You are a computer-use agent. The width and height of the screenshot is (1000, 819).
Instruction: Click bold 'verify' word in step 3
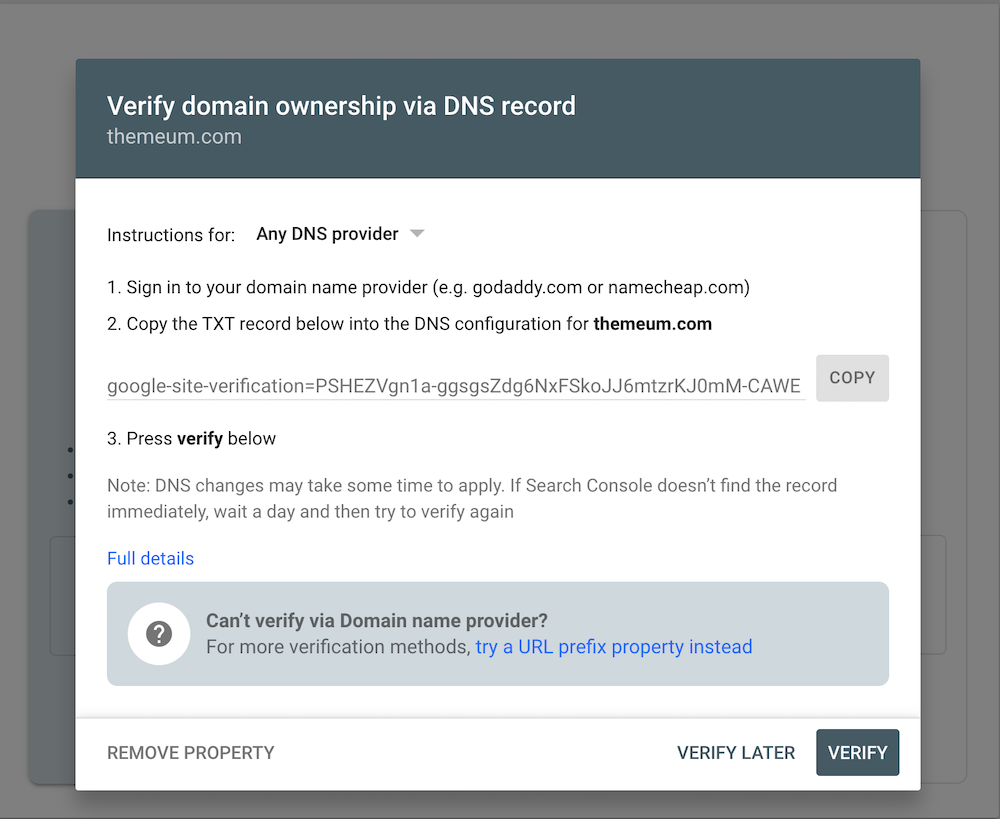coord(200,439)
